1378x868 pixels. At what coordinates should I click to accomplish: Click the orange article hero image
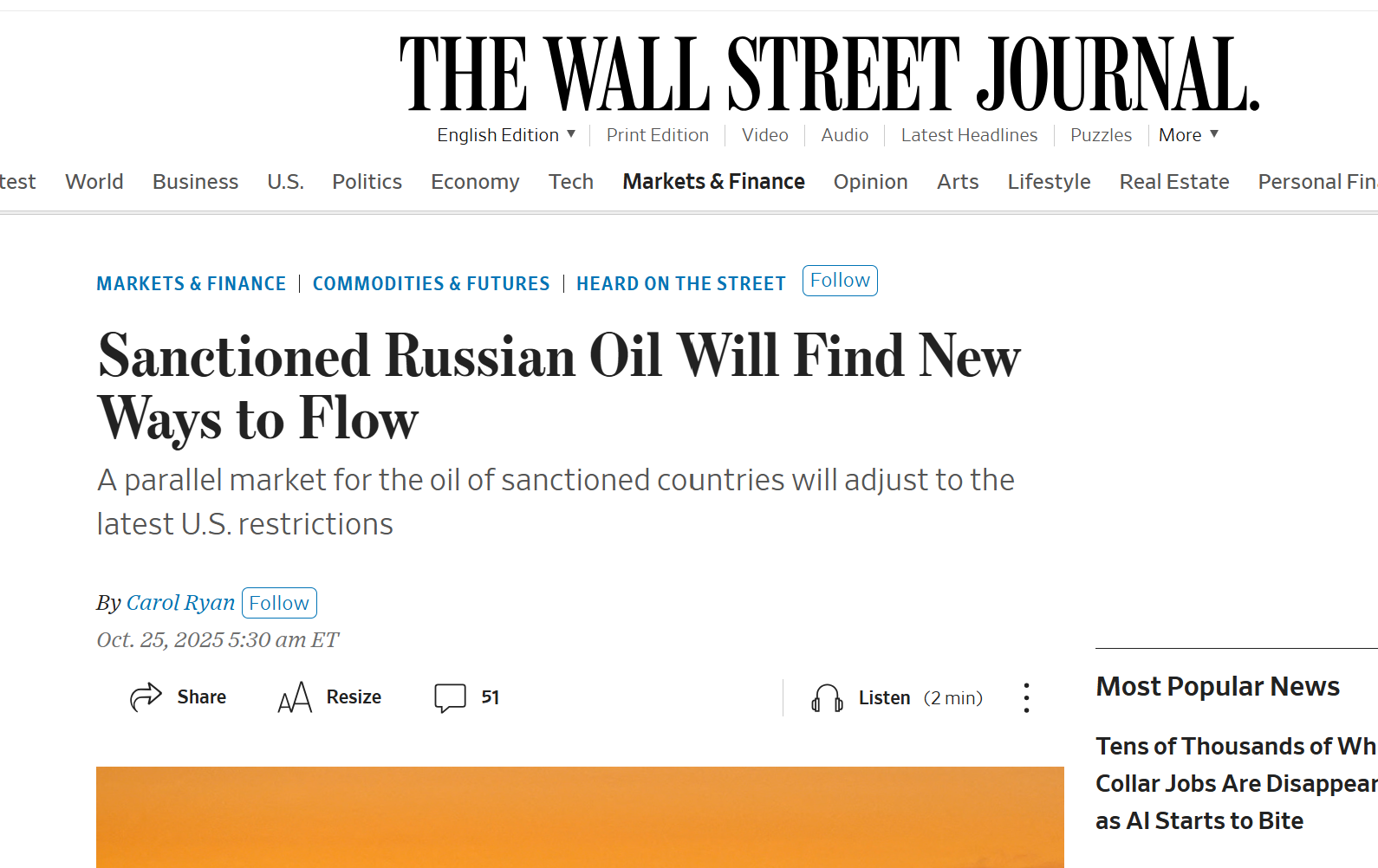click(x=579, y=817)
